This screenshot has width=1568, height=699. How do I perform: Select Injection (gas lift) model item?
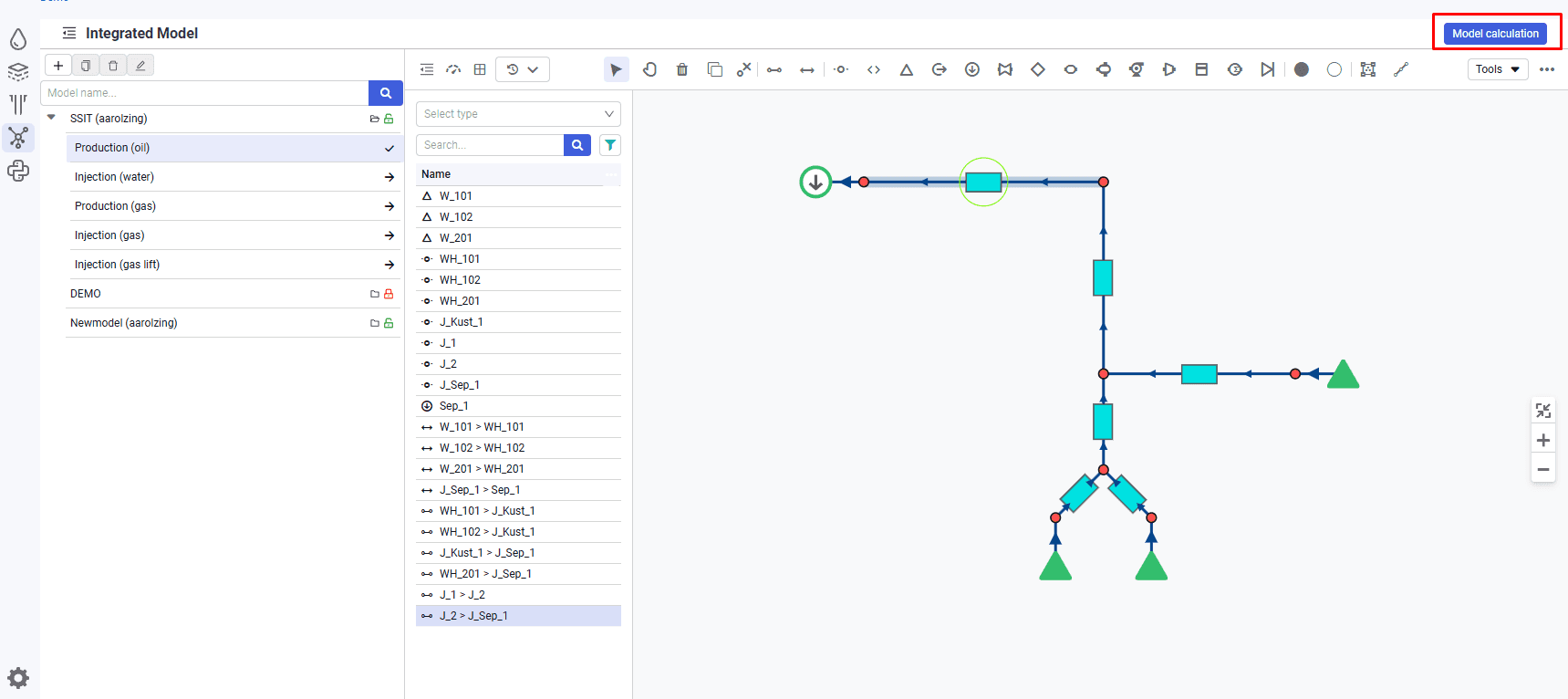(234, 265)
